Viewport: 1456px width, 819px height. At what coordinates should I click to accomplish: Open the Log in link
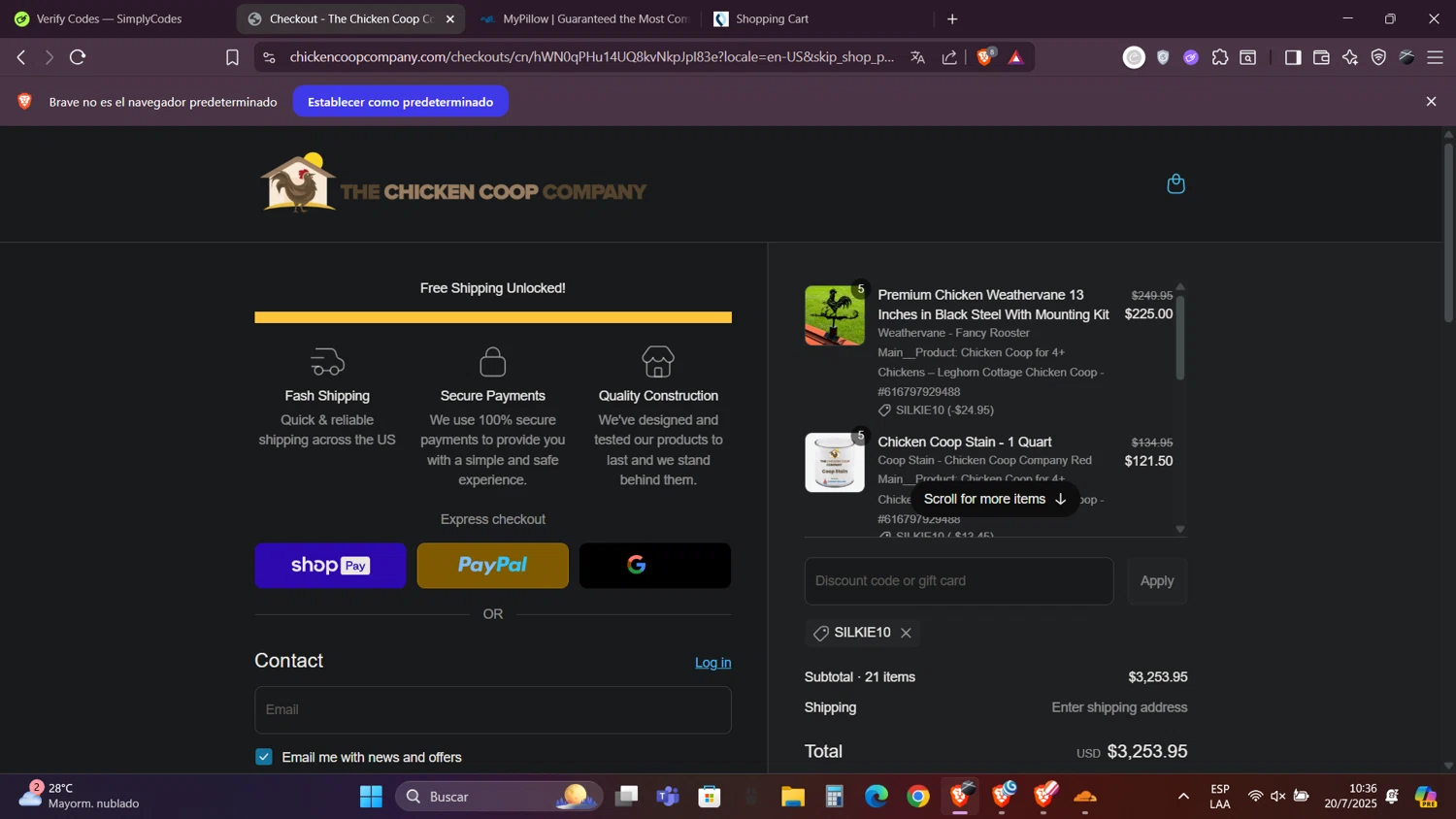click(712, 663)
